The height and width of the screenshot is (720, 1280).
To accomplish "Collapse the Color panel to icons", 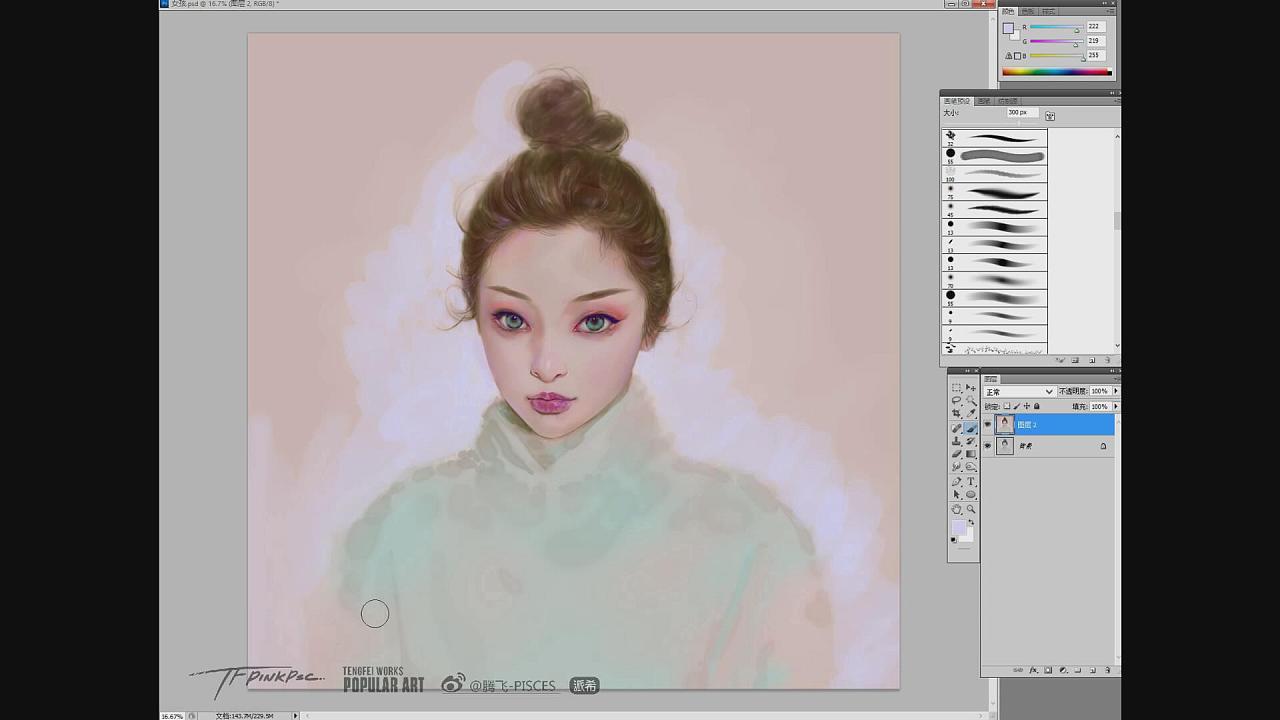I will coord(1105,3).
